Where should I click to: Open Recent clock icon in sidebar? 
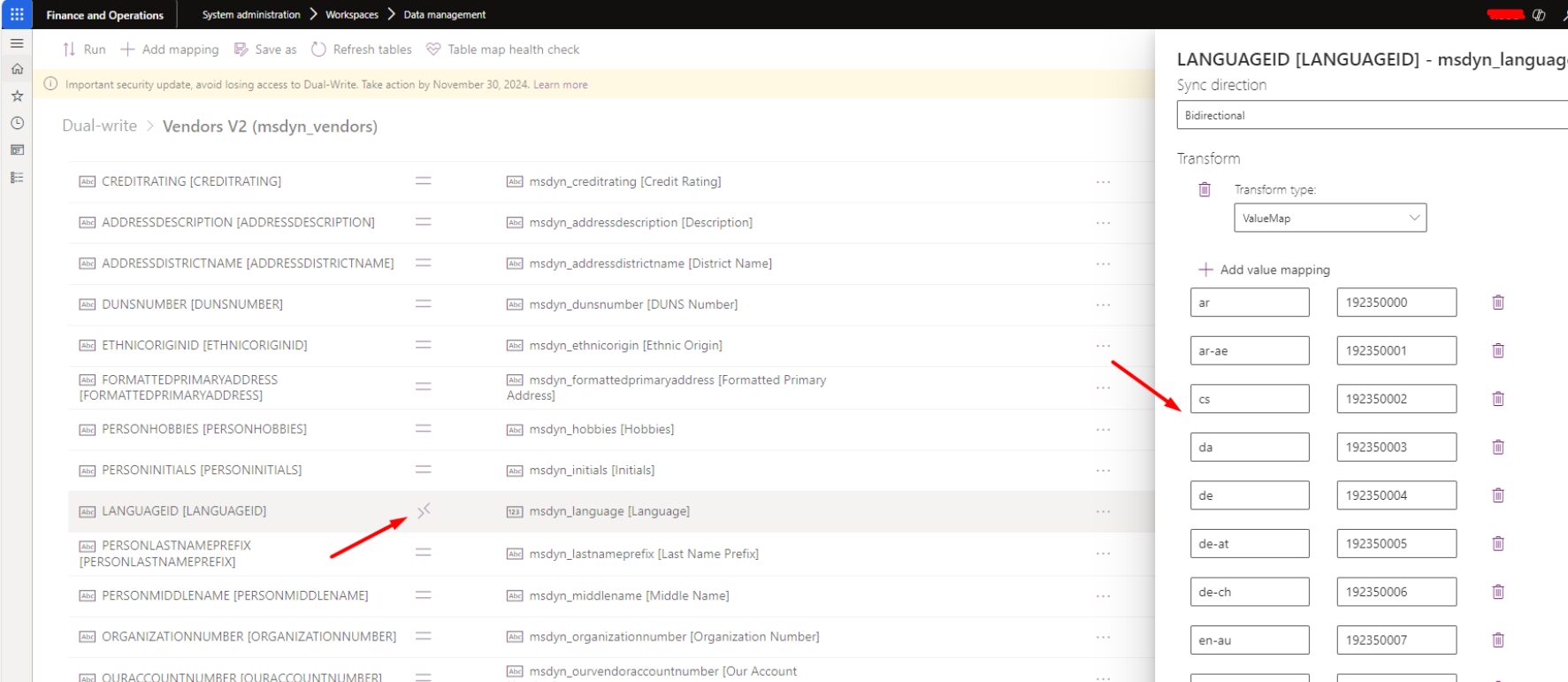(x=17, y=123)
